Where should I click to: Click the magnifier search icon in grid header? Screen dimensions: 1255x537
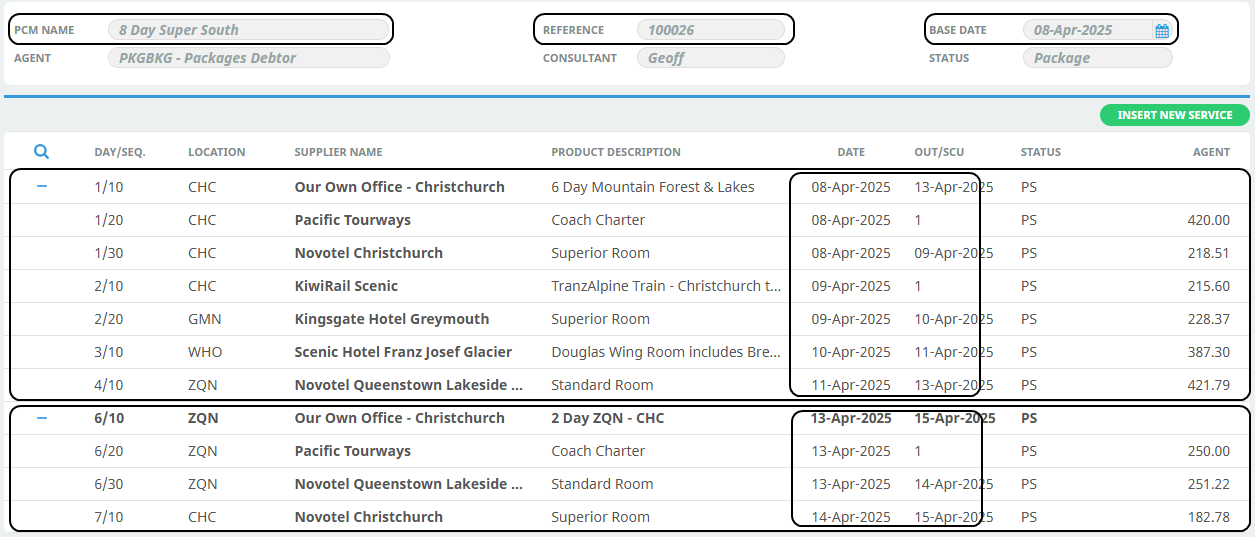coord(41,152)
